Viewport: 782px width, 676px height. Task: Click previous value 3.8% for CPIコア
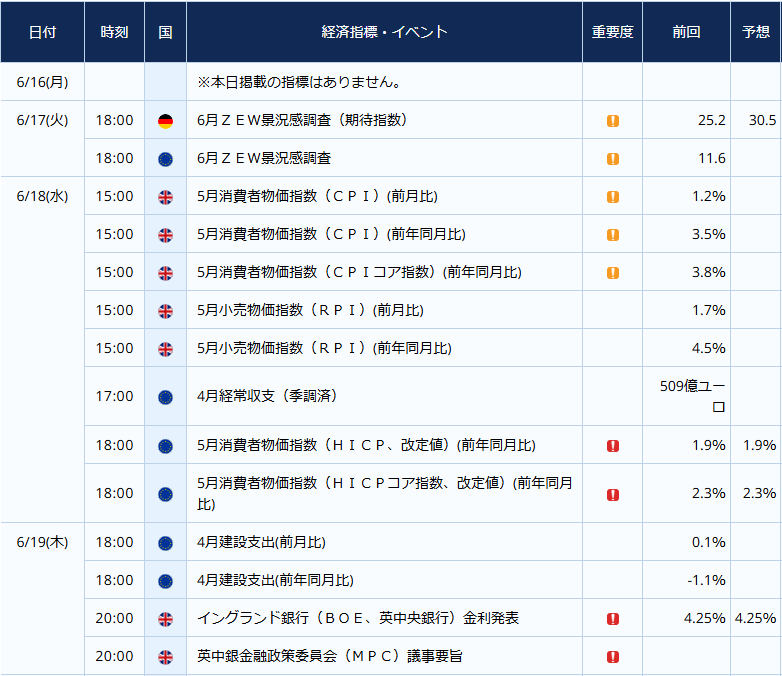click(709, 272)
